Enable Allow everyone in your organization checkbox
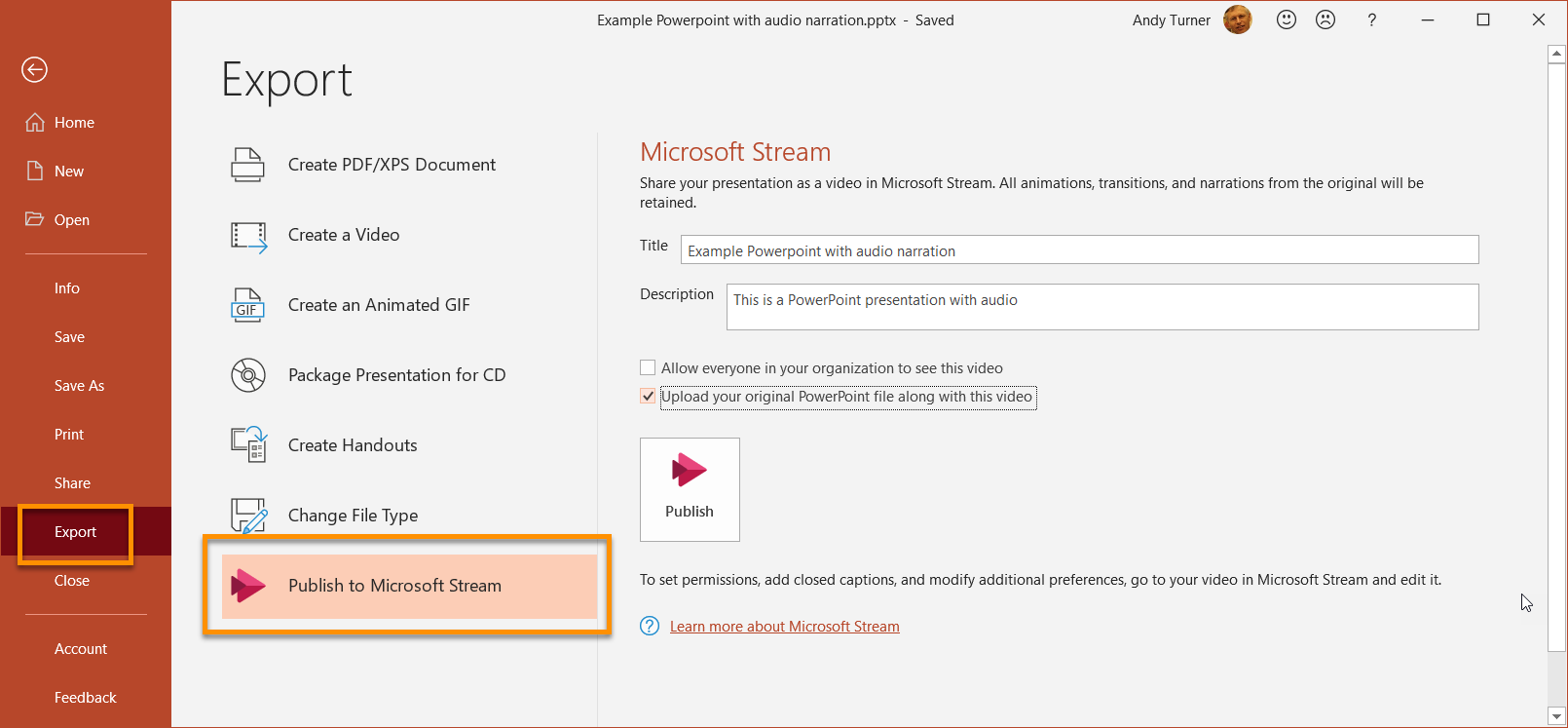1568x728 pixels. [x=648, y=367]
